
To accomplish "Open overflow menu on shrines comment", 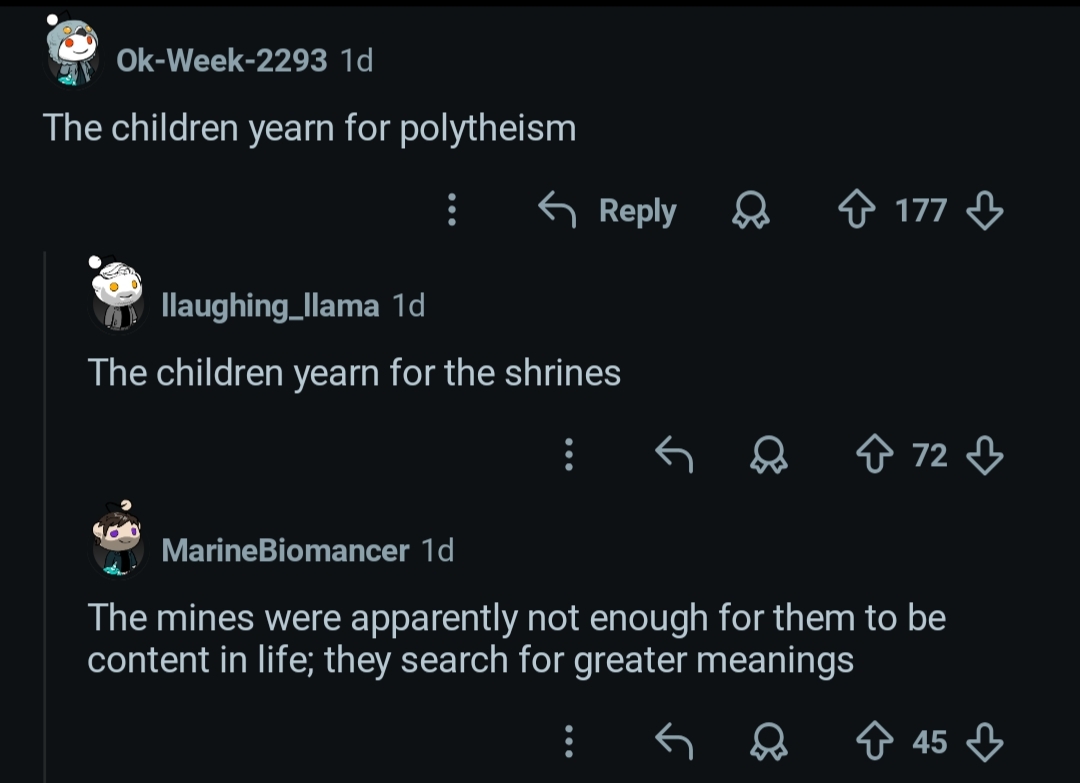I will coord(568,455).
